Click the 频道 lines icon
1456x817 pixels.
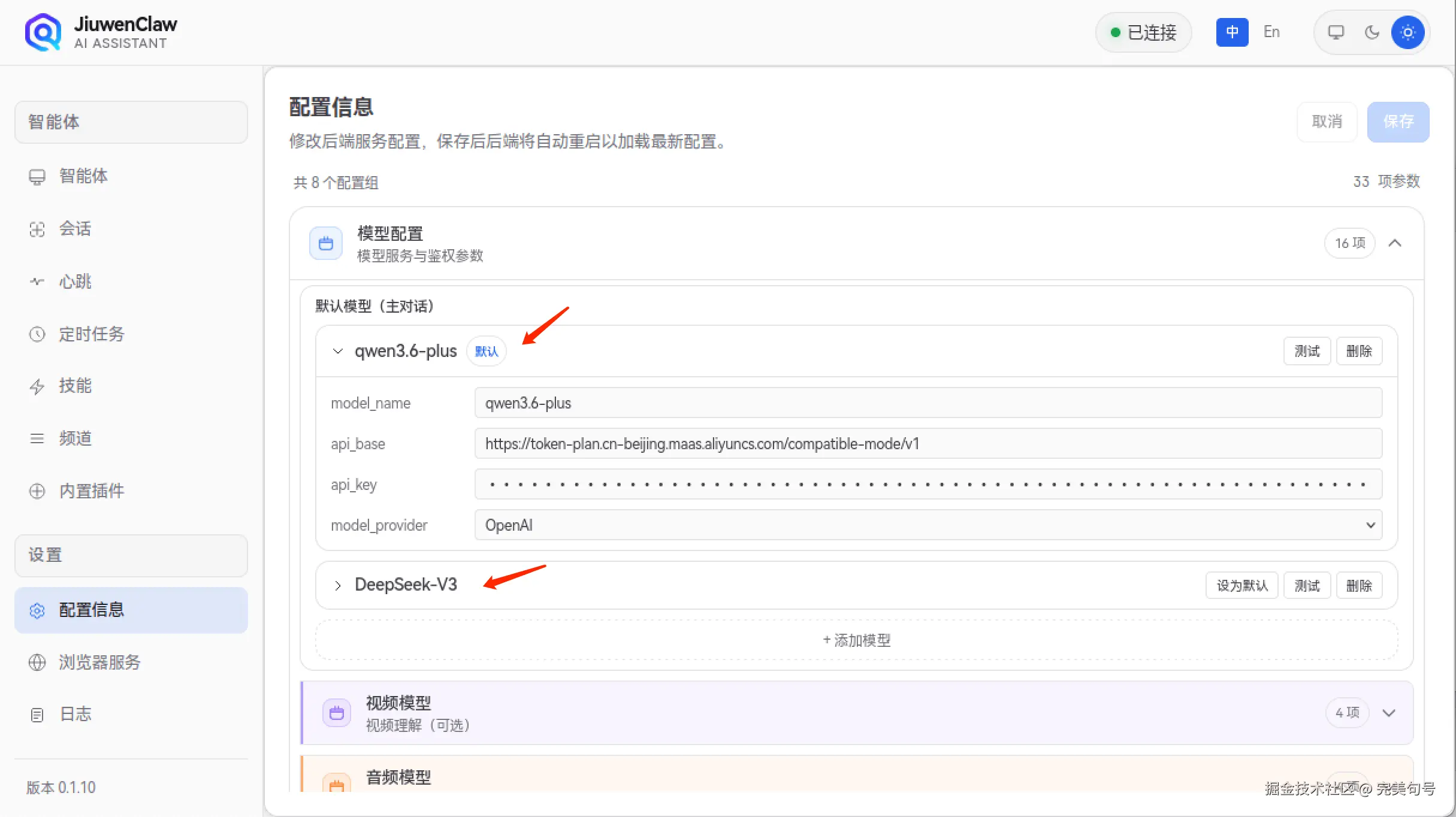pos(37,438)
